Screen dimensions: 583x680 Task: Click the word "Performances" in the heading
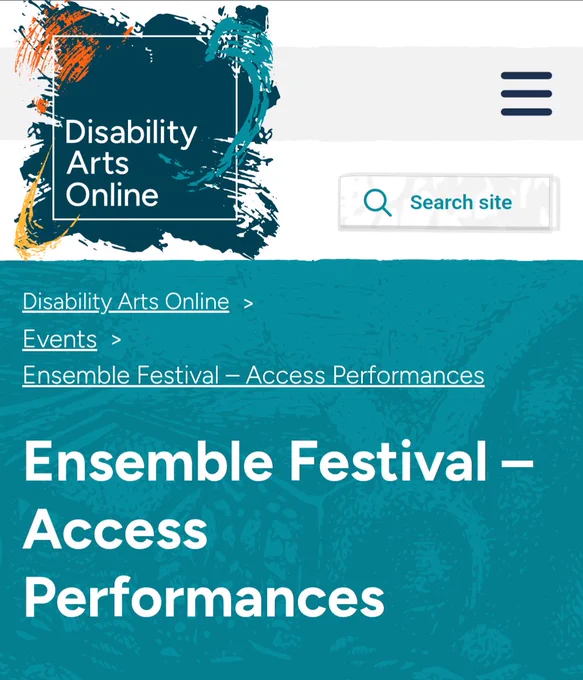tap(204, 598)
